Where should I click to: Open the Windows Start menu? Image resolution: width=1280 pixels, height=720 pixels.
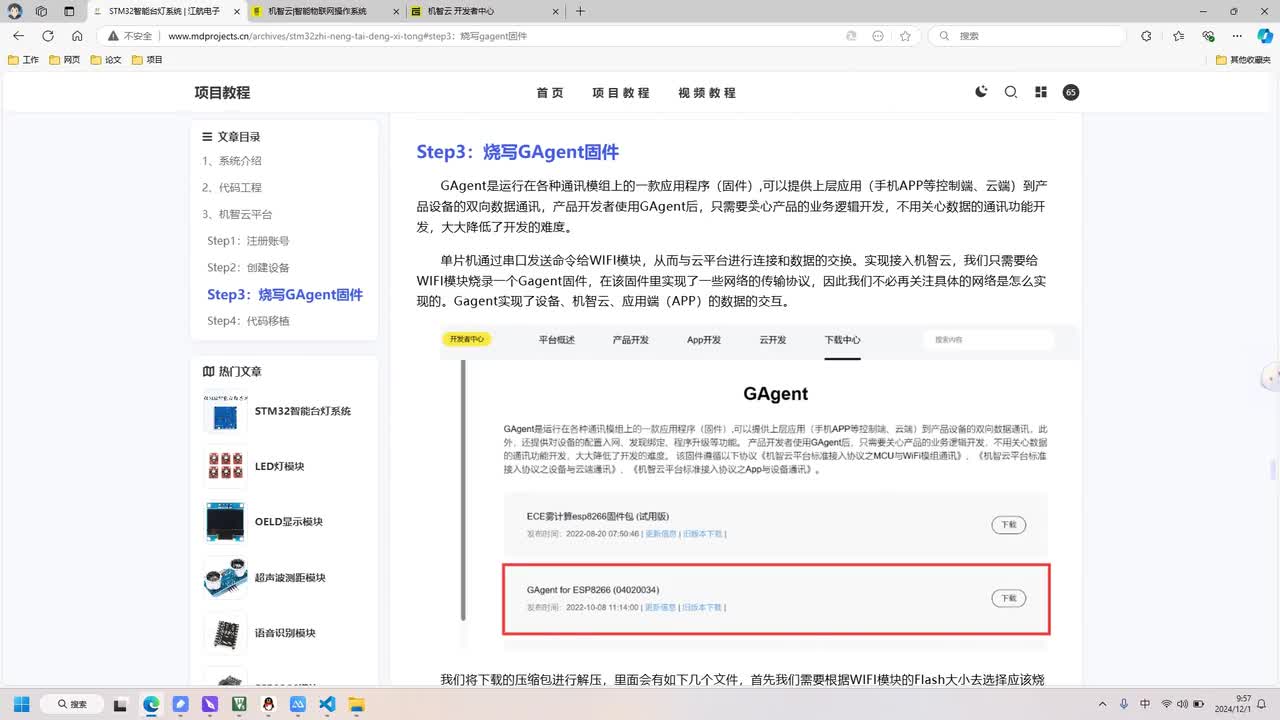[x=21, y=704]
